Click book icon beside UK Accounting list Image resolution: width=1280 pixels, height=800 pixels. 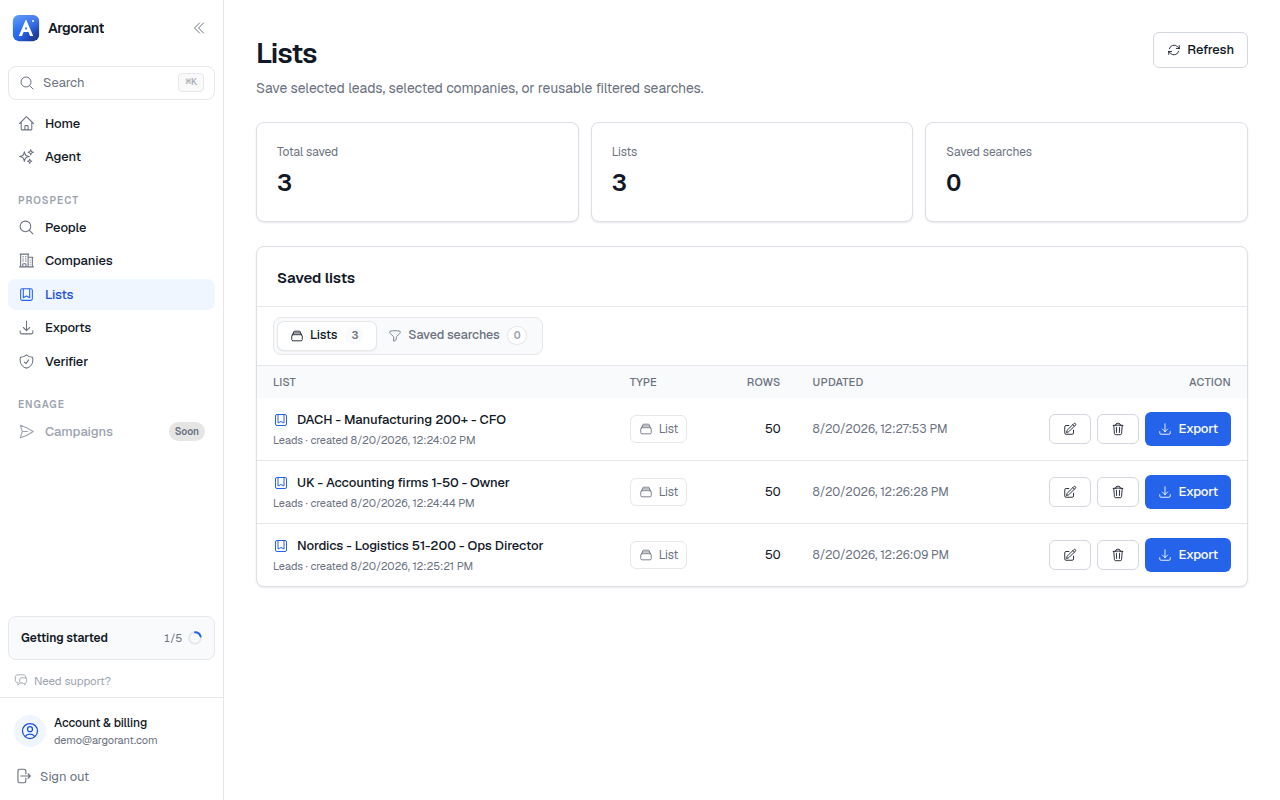(281, 483)
